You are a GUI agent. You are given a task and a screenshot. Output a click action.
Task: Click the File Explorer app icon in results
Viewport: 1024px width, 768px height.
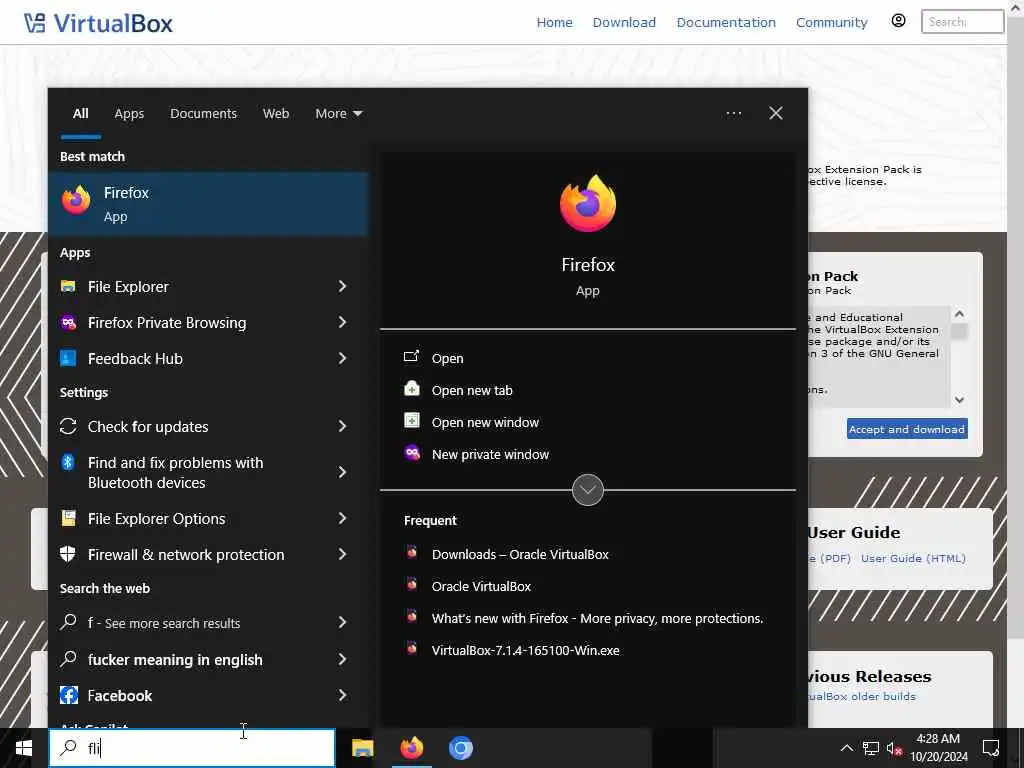(x=68, y=286)
